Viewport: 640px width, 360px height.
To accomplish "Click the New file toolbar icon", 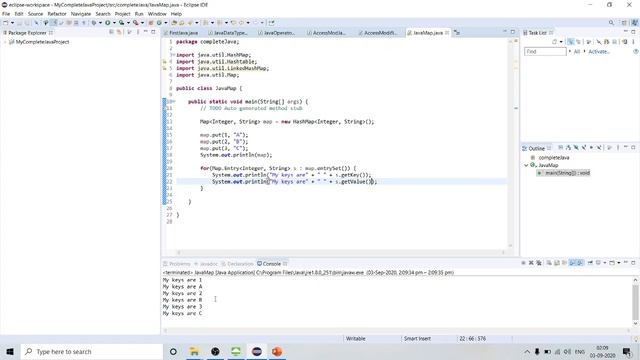I will [5, 23].
